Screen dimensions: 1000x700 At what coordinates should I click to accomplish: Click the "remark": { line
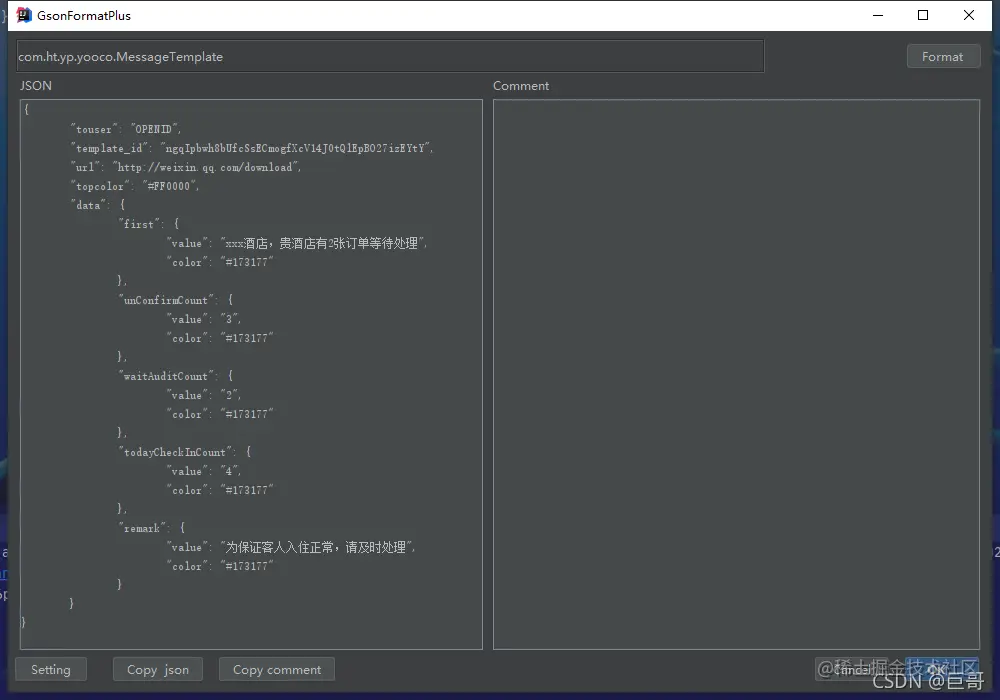click(x=152, y=528)
